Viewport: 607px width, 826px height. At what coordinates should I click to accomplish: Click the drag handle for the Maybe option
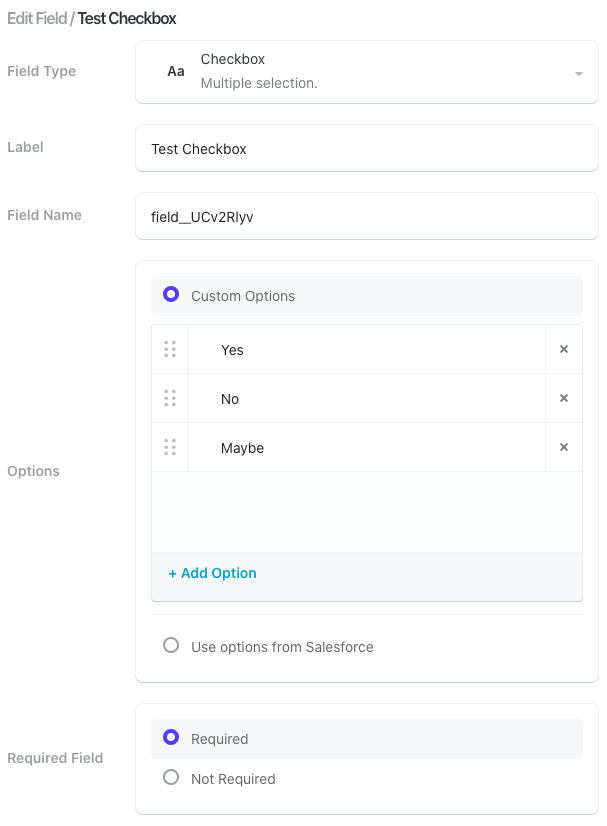click(x=170, y=447)
